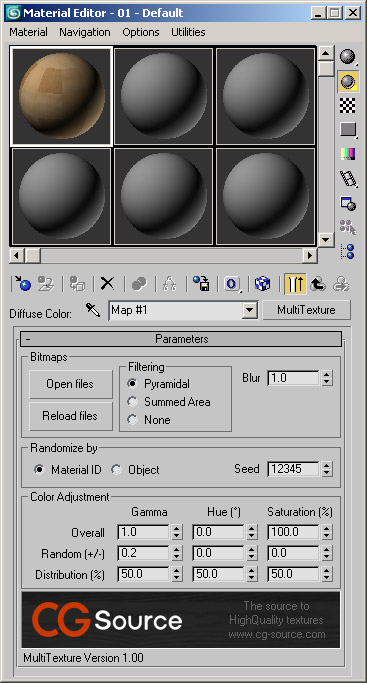Click Assign Material to Selection icon
Viewport: 367px width, 683px height.
77,284
